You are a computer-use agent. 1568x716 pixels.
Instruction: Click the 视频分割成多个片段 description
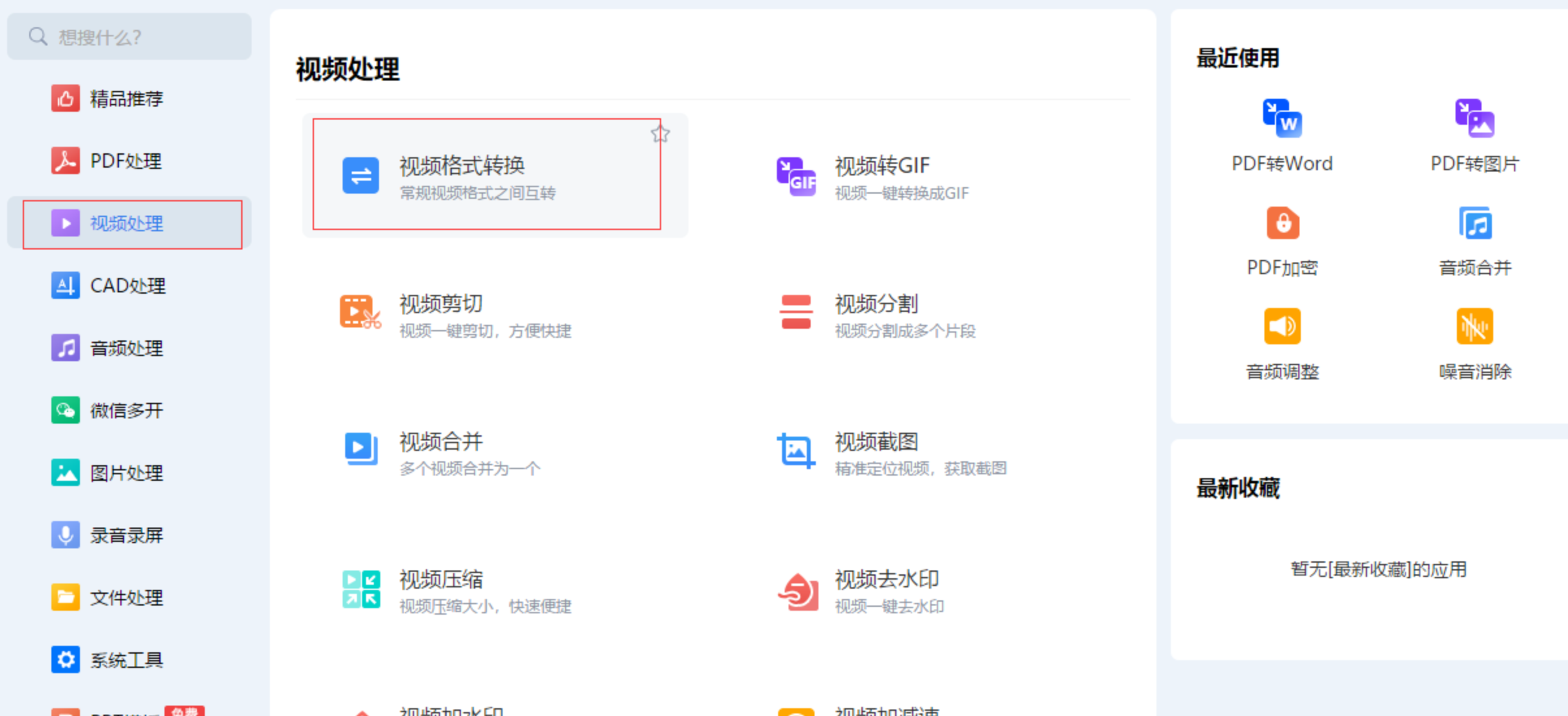tap(905, 331)
